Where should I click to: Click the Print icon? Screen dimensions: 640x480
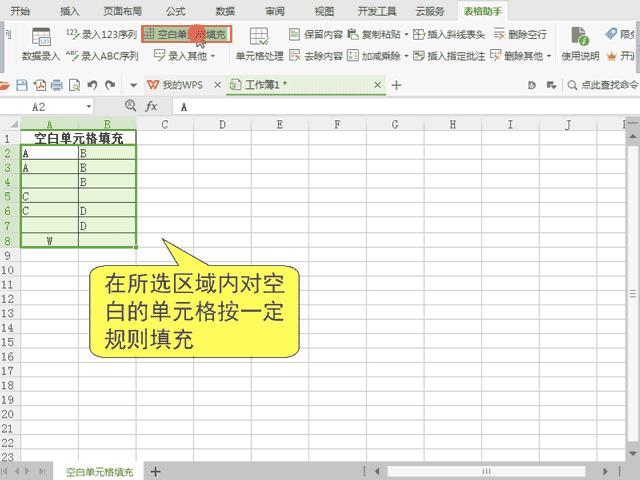57,85
